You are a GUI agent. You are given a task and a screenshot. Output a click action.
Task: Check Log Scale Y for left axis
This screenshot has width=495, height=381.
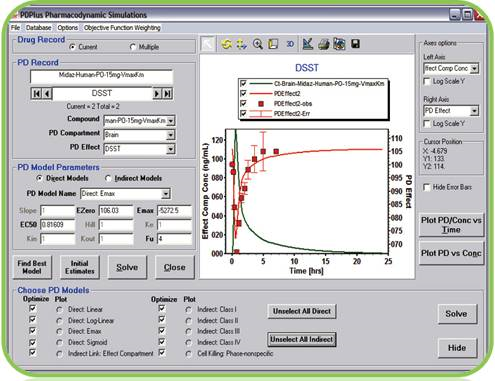[426, 81]
